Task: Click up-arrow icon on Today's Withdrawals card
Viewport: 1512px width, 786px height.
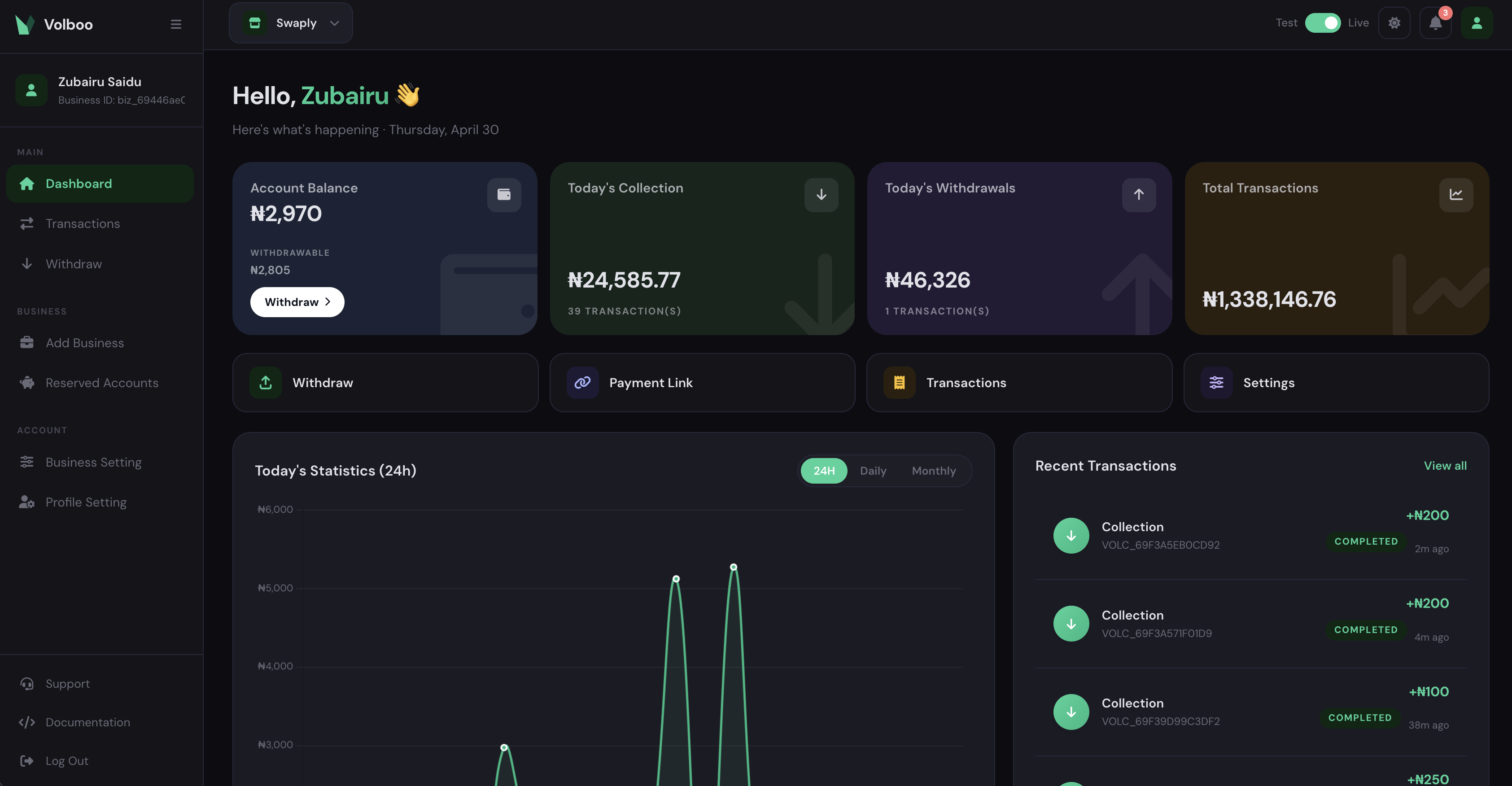Action: 1139,195
